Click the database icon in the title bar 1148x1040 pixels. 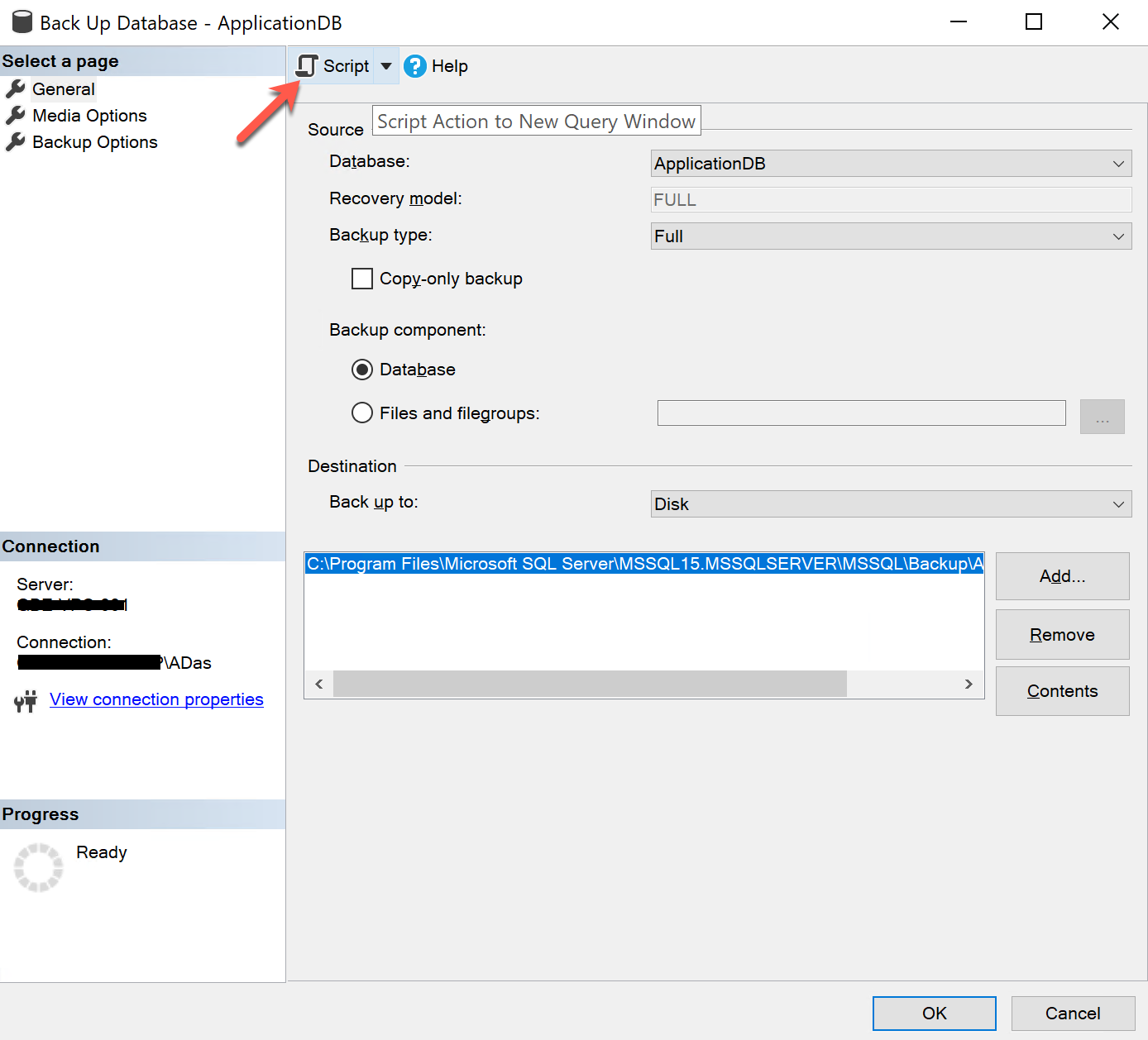[x=22, y=21]
